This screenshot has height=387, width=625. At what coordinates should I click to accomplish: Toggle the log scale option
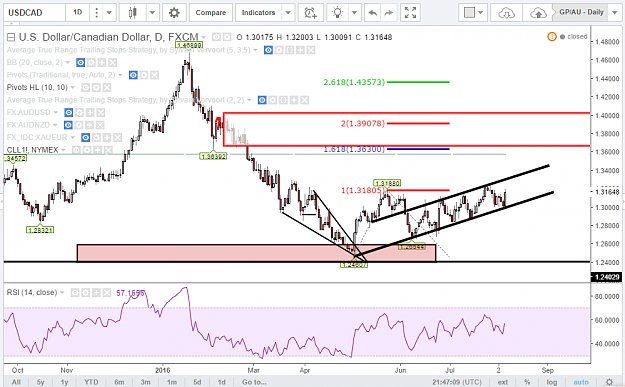(x=552, y=382)
